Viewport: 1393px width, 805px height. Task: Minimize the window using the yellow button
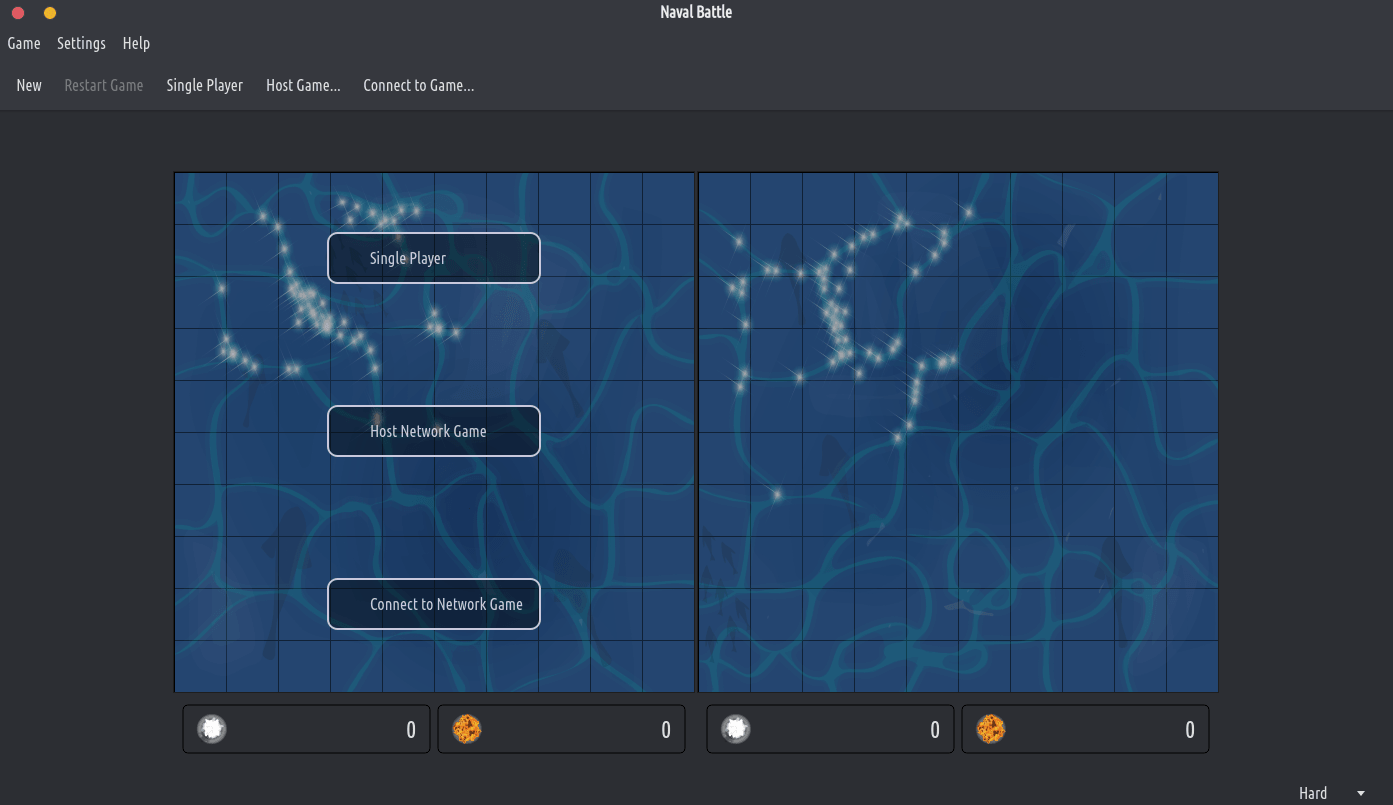click(50, 13)
